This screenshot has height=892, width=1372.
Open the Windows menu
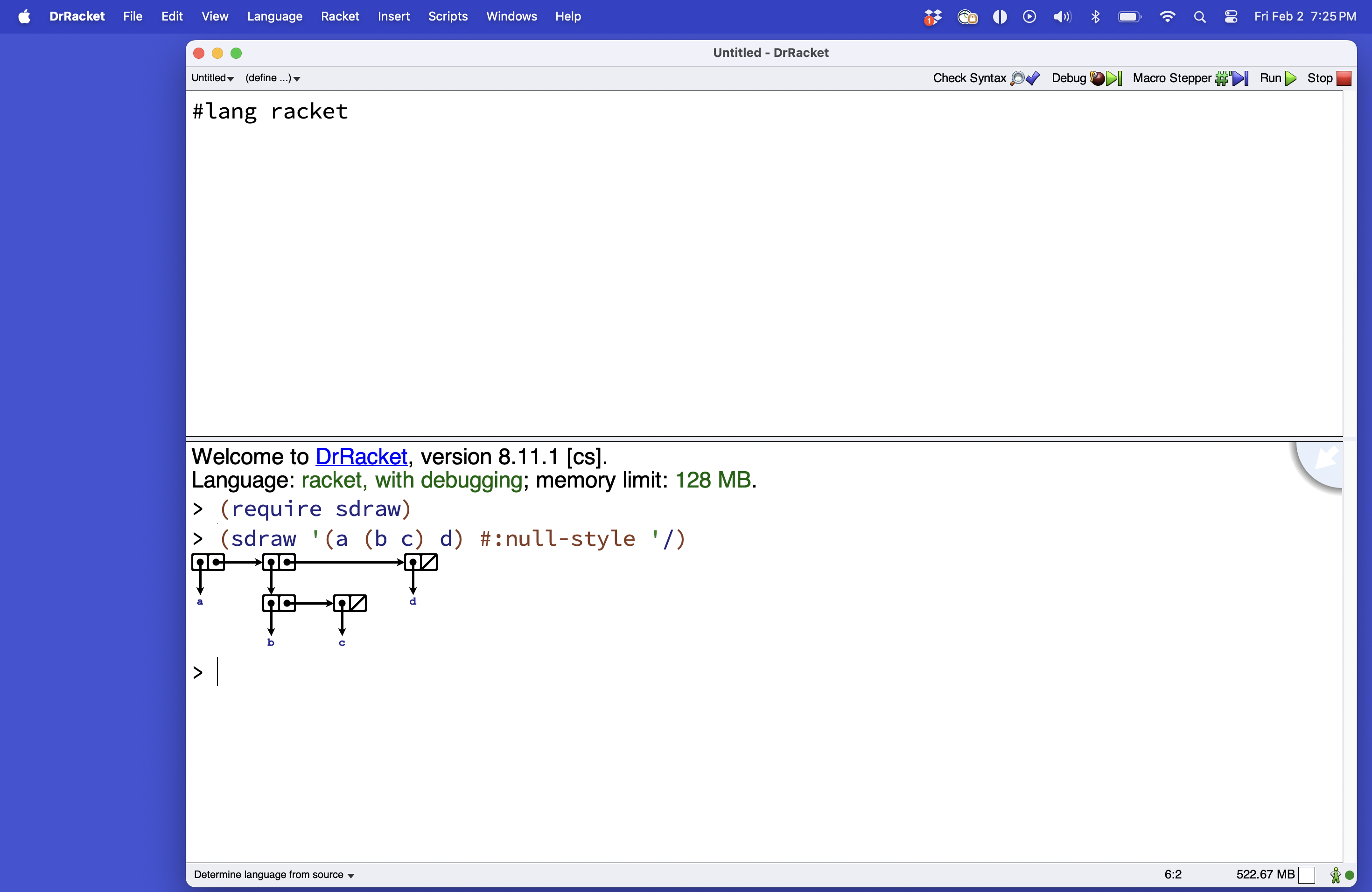[511, 17]
